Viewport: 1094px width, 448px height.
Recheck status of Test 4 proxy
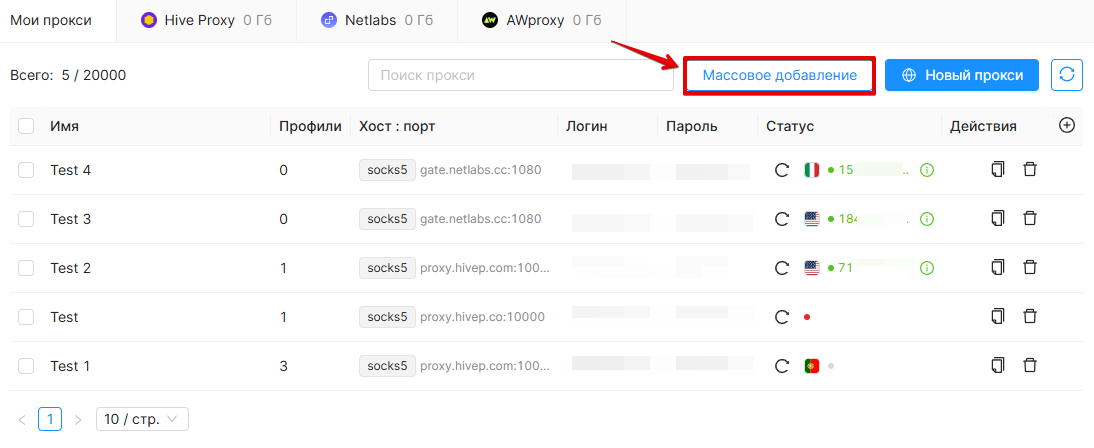click(x=782, y=170)
